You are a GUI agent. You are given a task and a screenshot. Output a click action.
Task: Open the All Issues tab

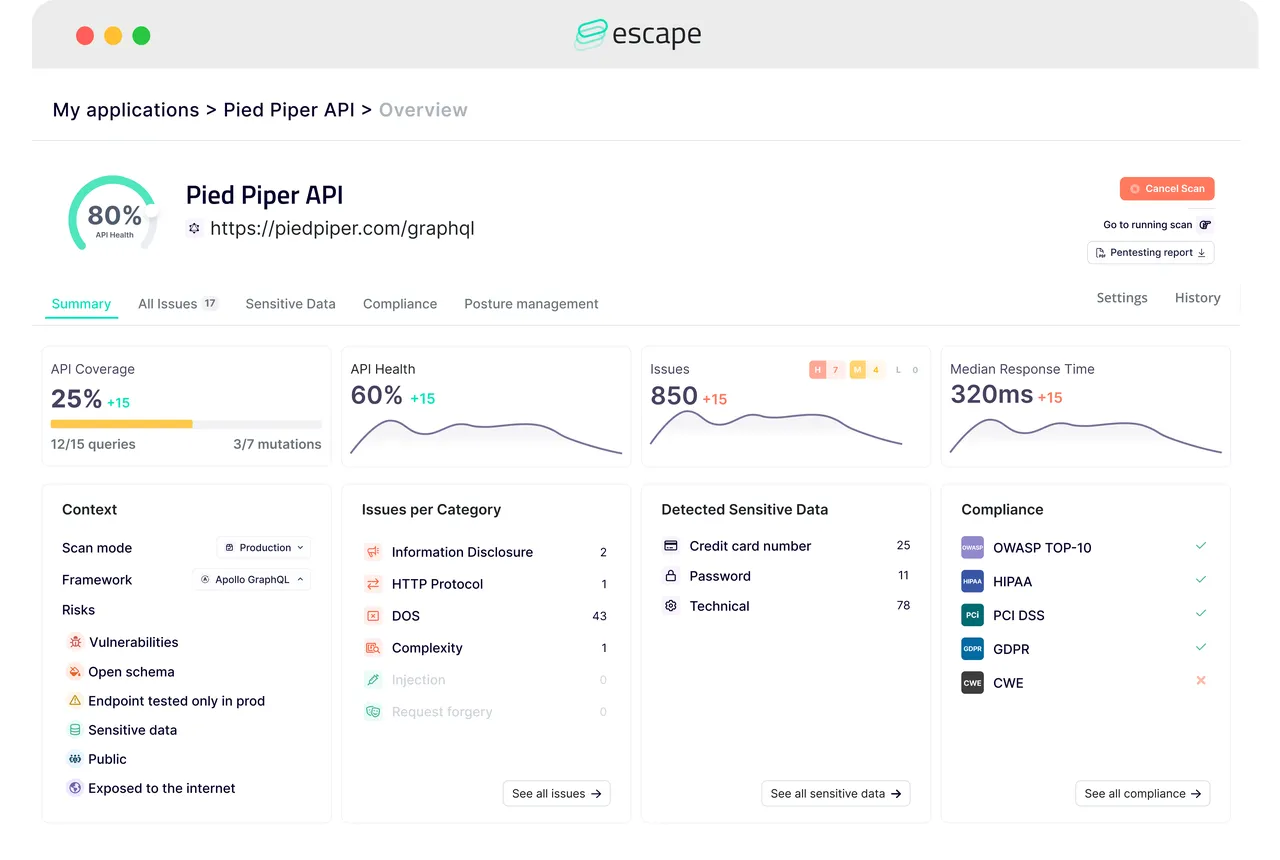[178, 304]
